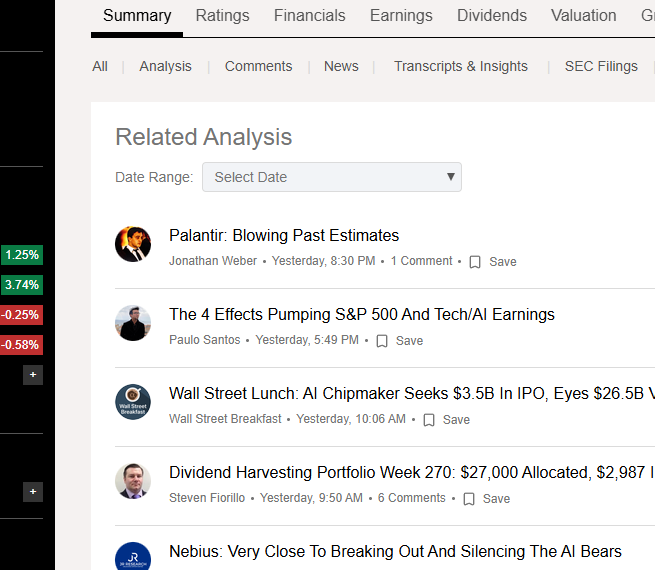Click bookmark icon on Paulo Santos article

(382, 341)
